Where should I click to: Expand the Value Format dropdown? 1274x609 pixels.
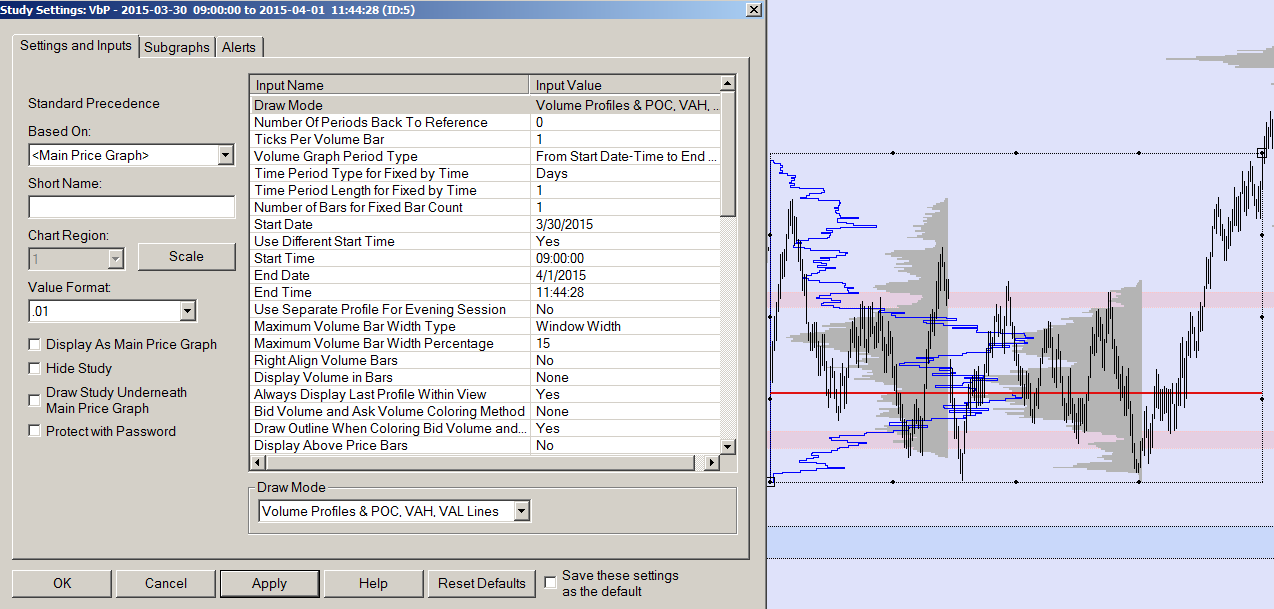(188, 311)
